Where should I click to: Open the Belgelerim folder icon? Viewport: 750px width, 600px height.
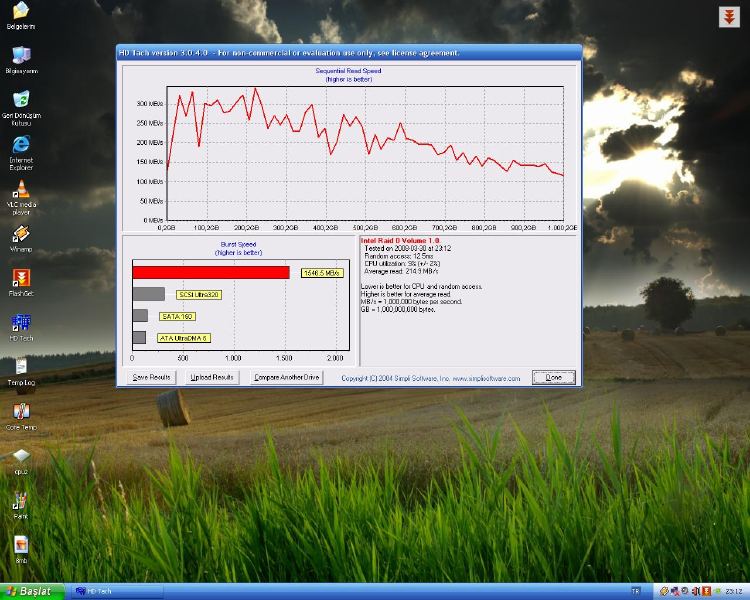[x=21, y=12]
